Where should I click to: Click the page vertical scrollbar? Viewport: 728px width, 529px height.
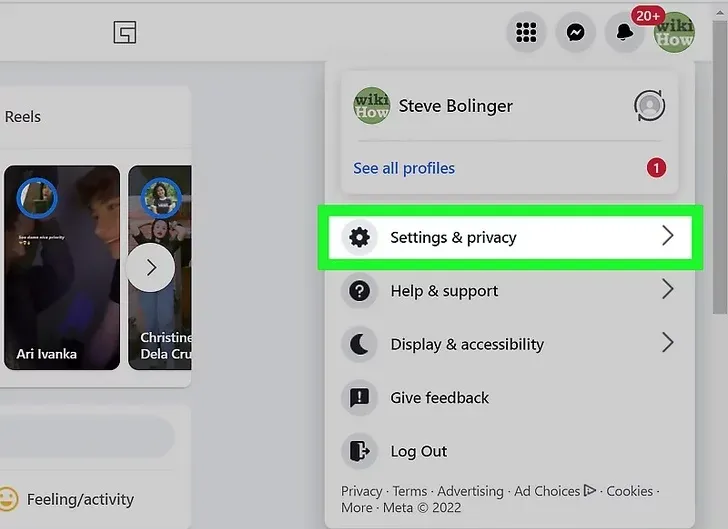720,167
